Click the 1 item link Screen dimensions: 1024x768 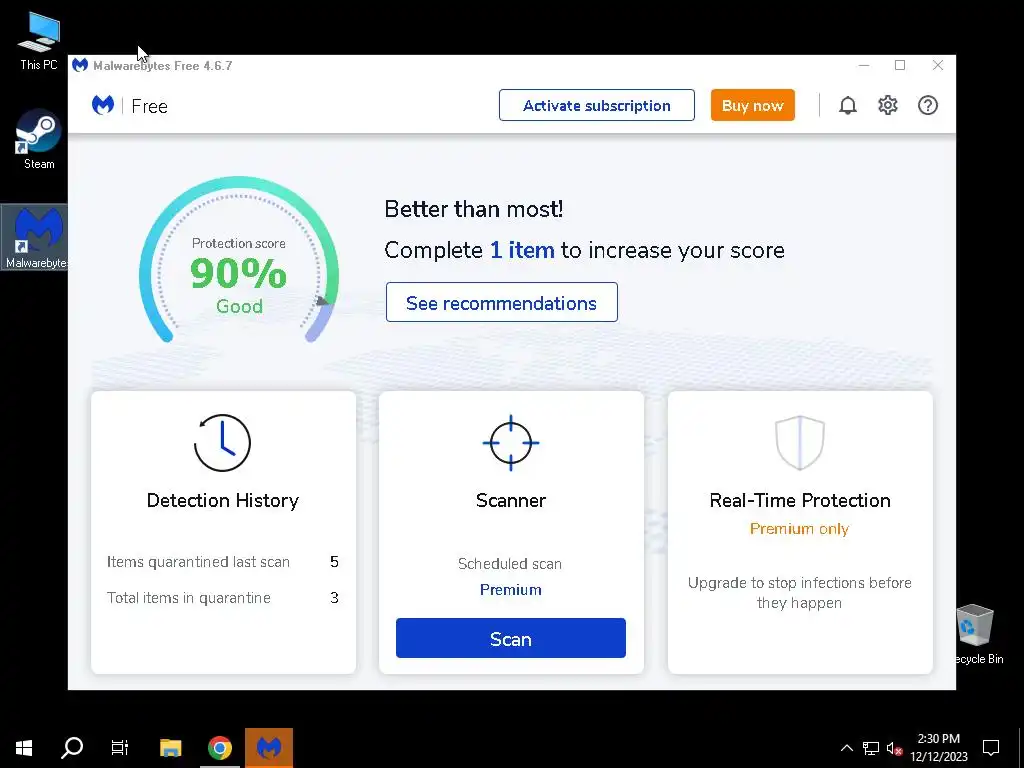point(522,250)
